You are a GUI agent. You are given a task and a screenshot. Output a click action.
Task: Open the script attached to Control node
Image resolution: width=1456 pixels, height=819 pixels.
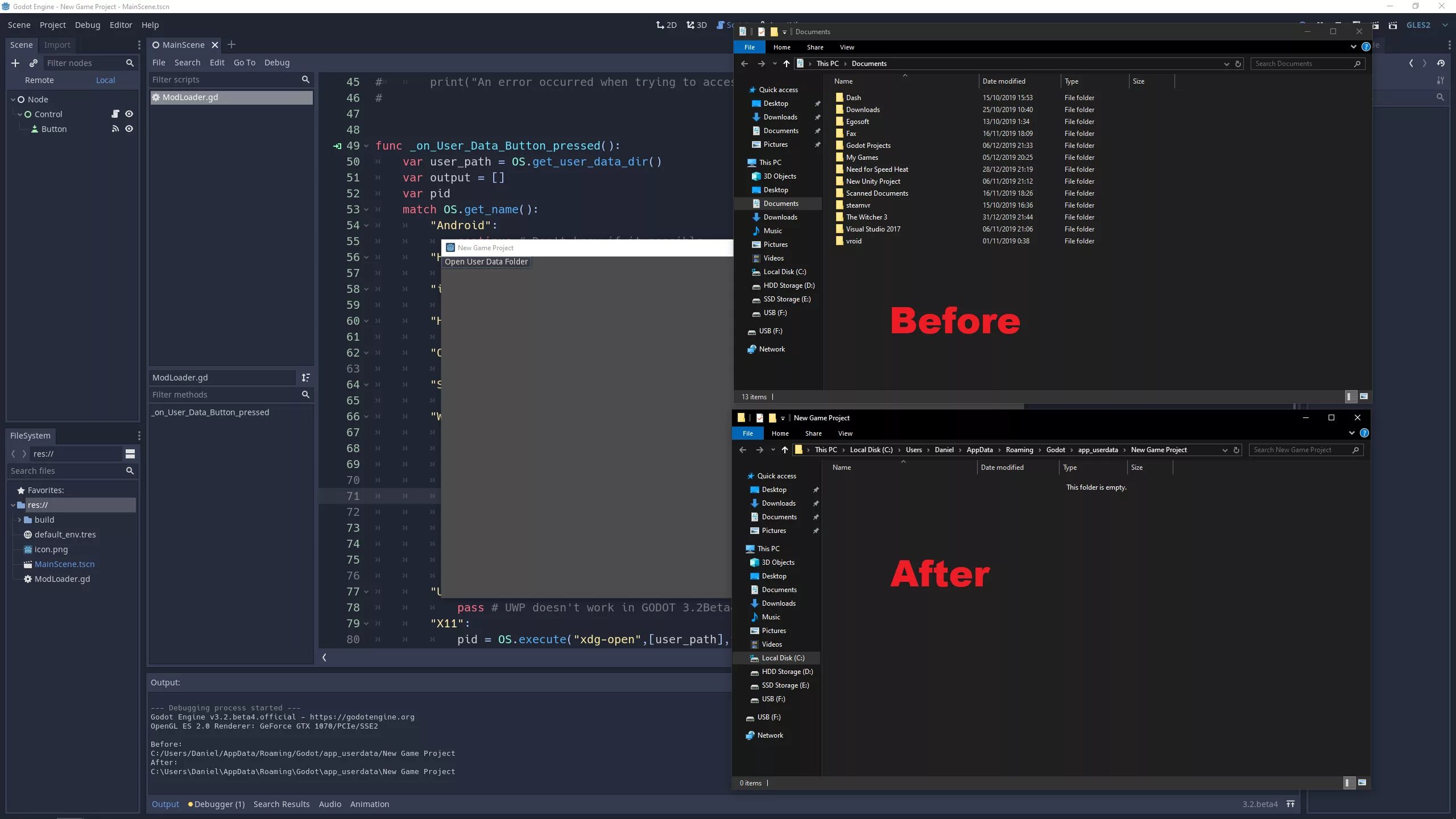[115, 114]
